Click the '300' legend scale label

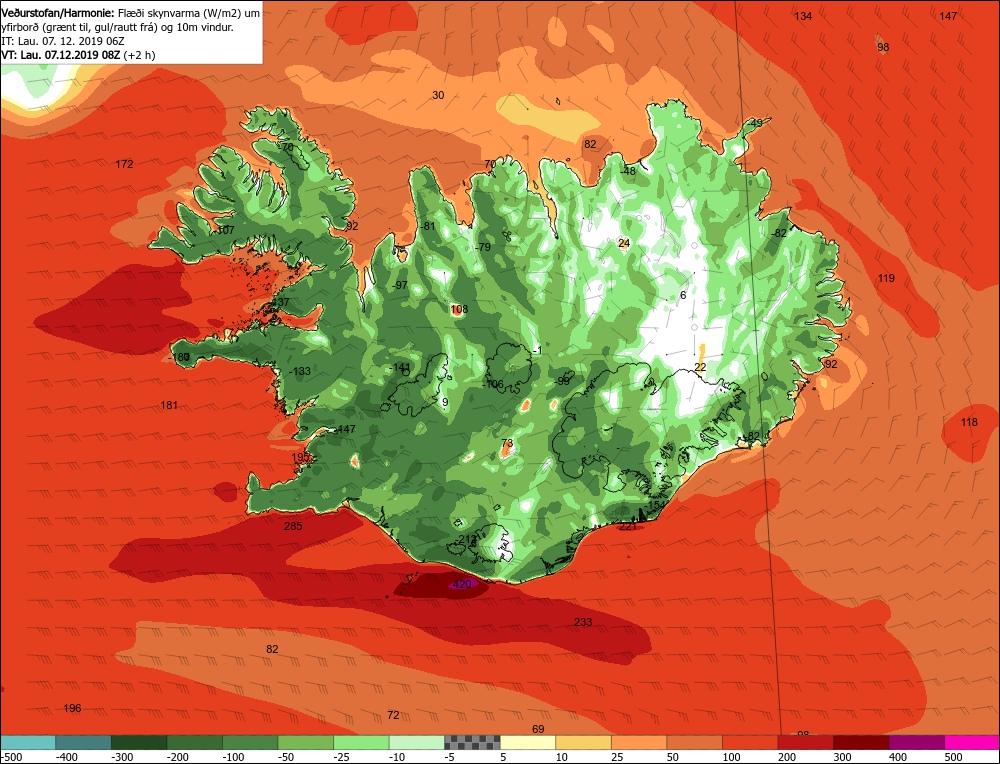point(842,757)
